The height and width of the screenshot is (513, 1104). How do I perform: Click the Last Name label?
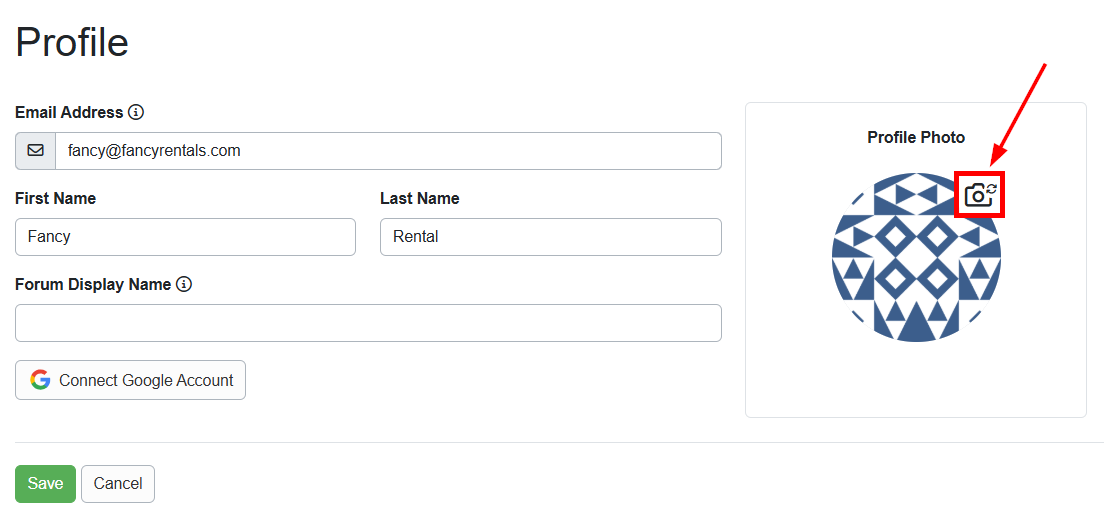(x=420, y=198)
